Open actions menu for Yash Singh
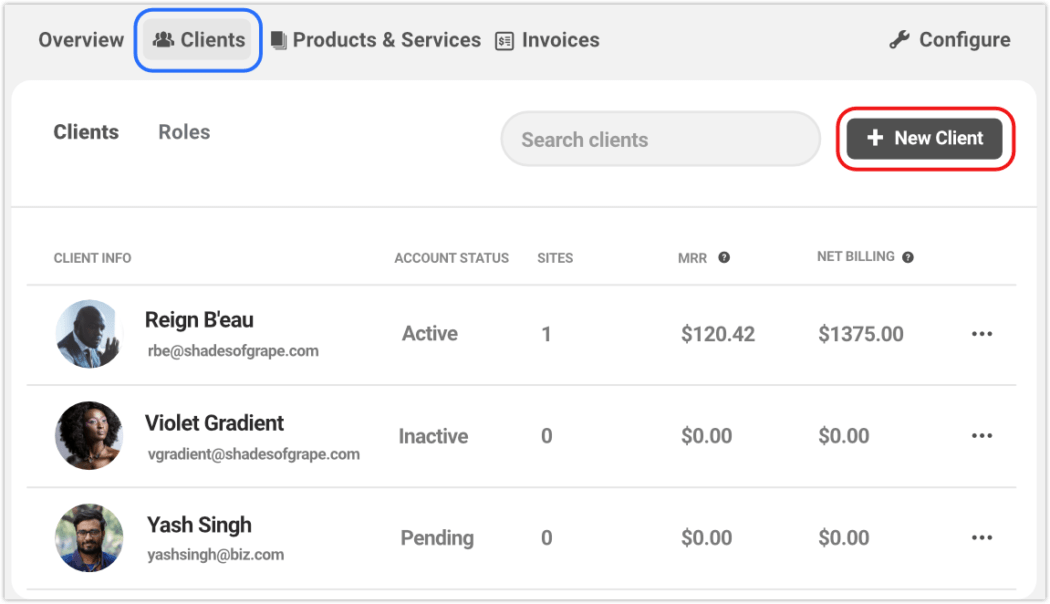 pyautogui.click(x=982, y=537)
